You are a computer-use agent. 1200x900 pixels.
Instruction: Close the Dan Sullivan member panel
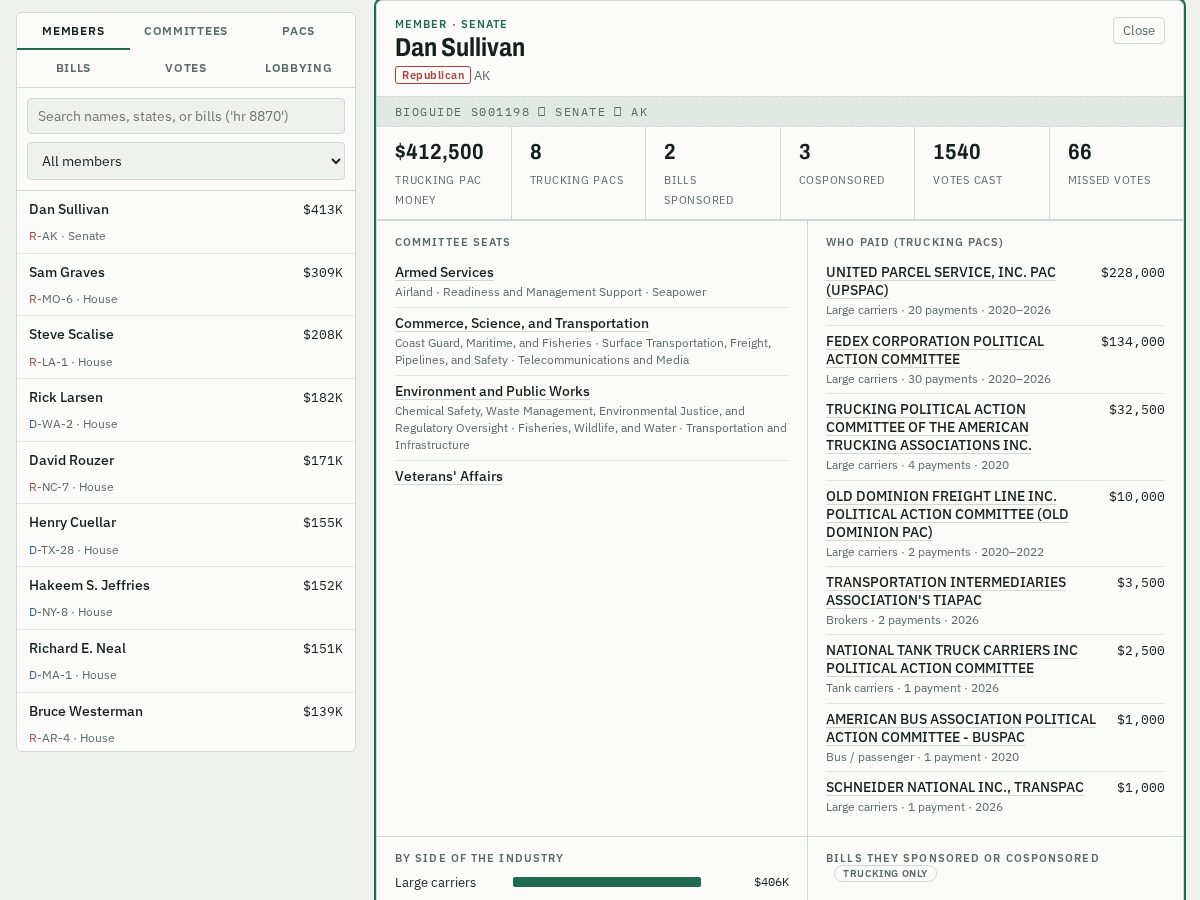[1138, 30]
